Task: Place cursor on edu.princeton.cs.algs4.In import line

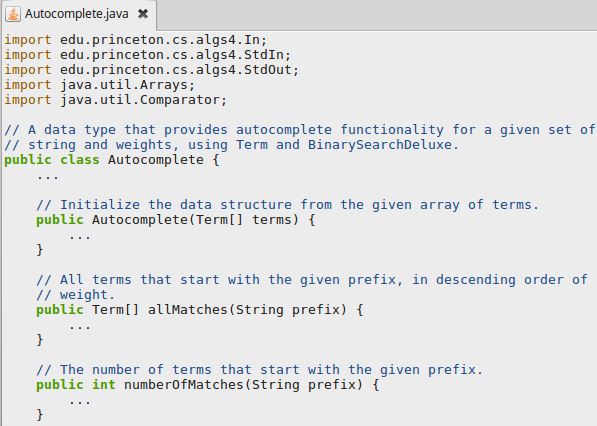Action: pyautogui.click(x=136, y=40)
